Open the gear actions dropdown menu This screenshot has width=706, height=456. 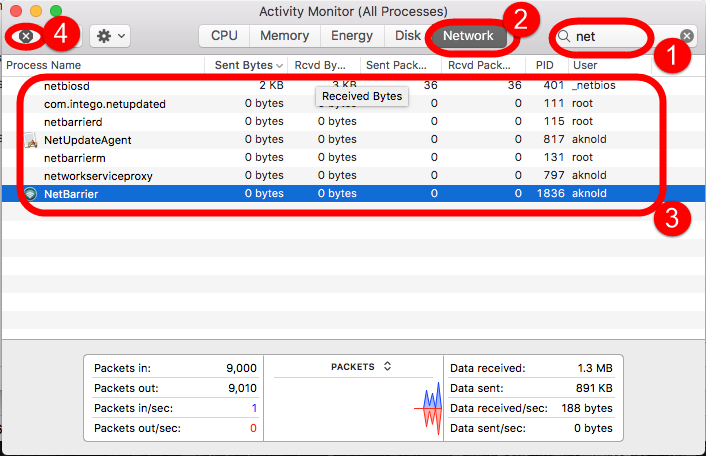click(109, 36)
